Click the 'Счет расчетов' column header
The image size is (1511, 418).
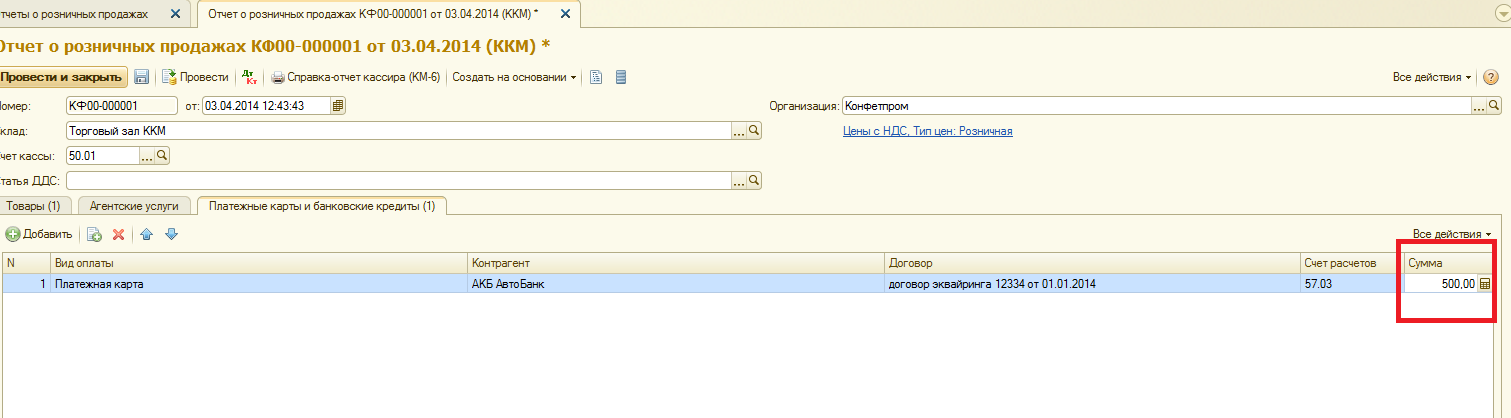[x=1351, y=263]
